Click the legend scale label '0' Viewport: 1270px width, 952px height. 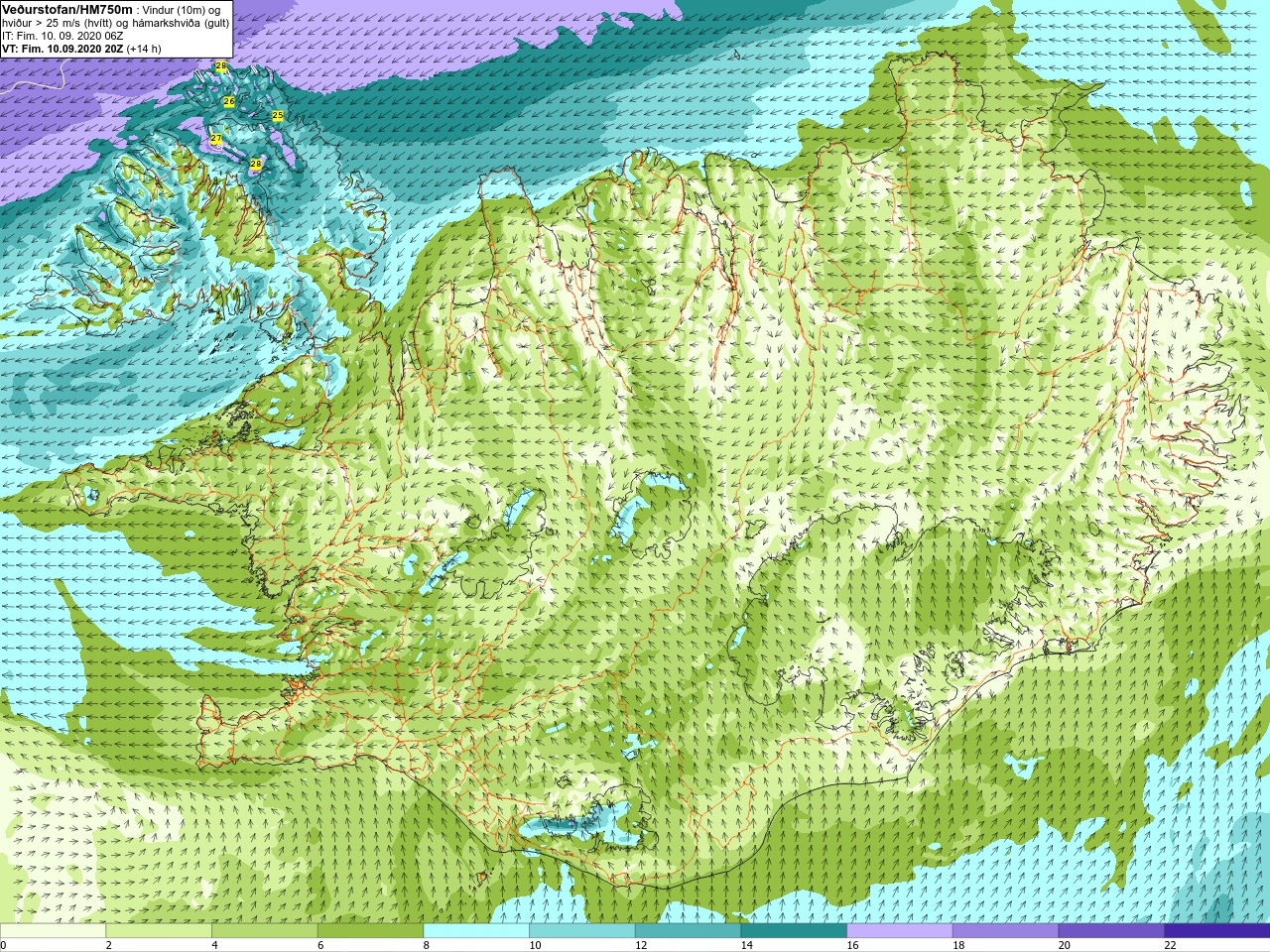pyautogui.click(x=3, y=945)
